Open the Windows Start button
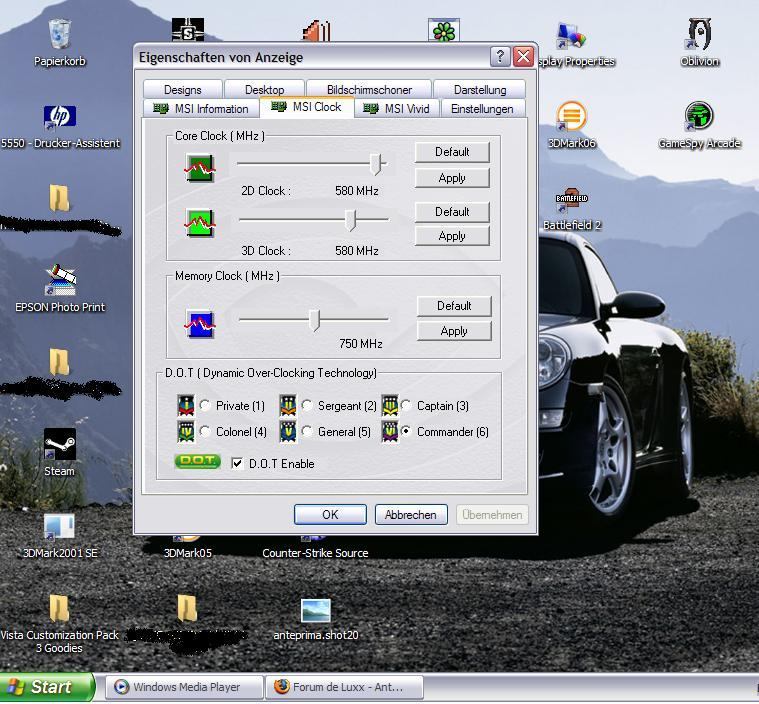 click(x=47, y=687)
